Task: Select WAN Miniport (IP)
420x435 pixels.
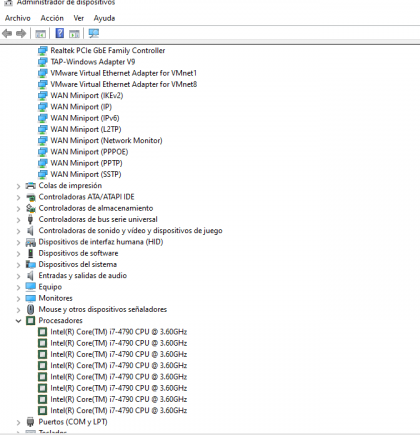Action: [81, 107]
